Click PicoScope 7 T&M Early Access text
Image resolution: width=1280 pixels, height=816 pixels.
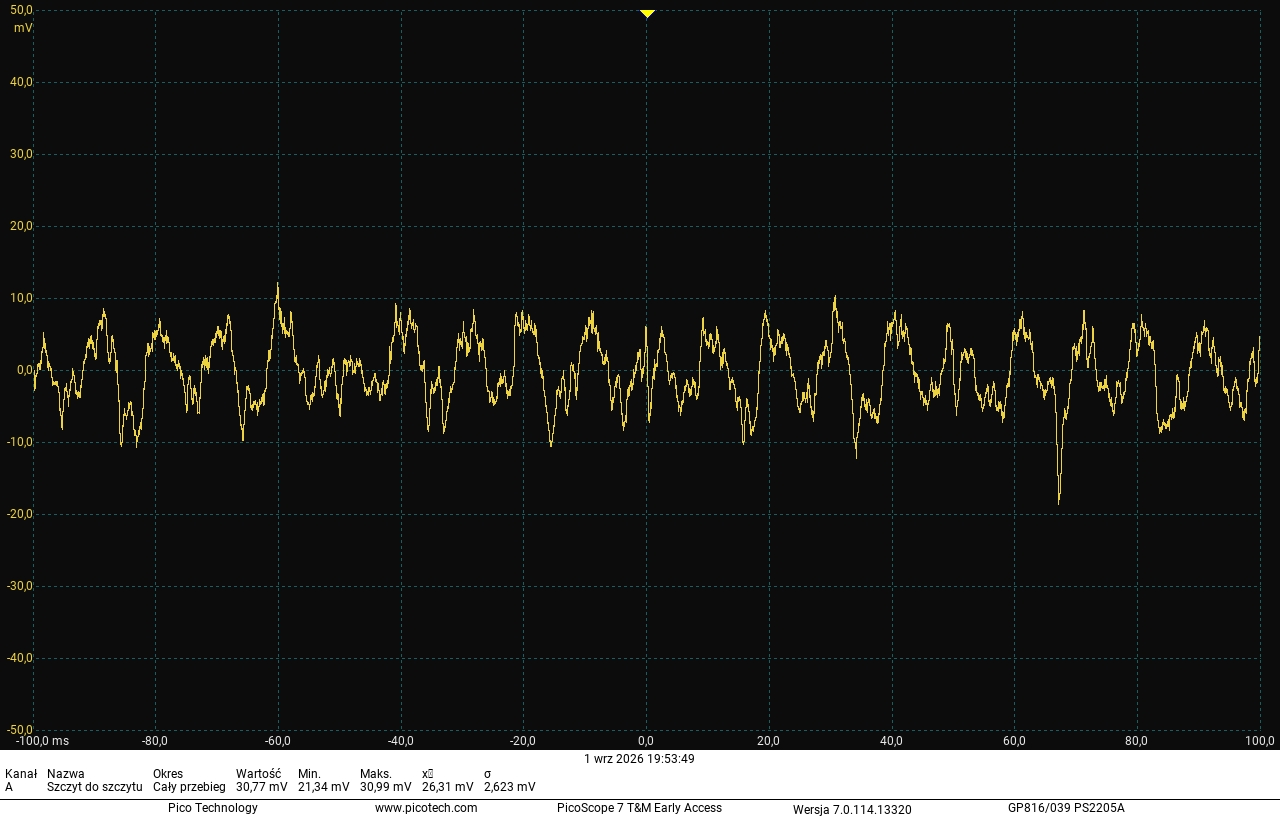click(639, 808)
